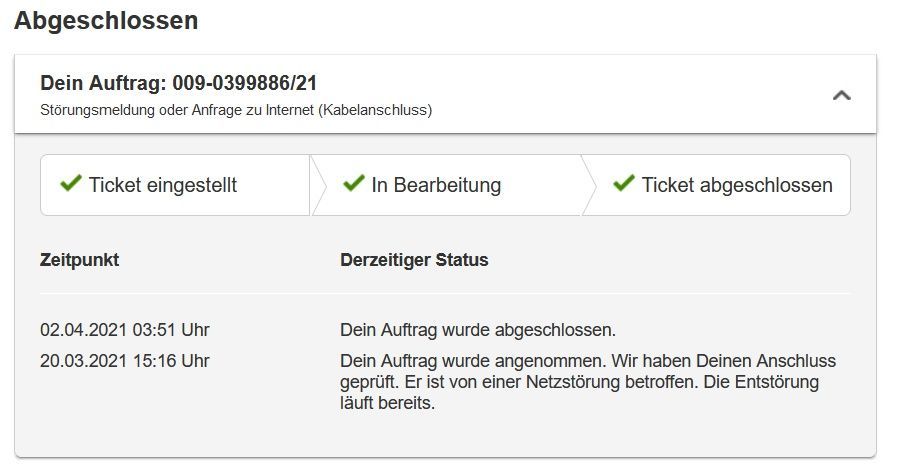Click the green checkmark beside Ticket eingestellt
Image resolution: width=897 pixels, height=470 pixels.
[x=71, y=184]
